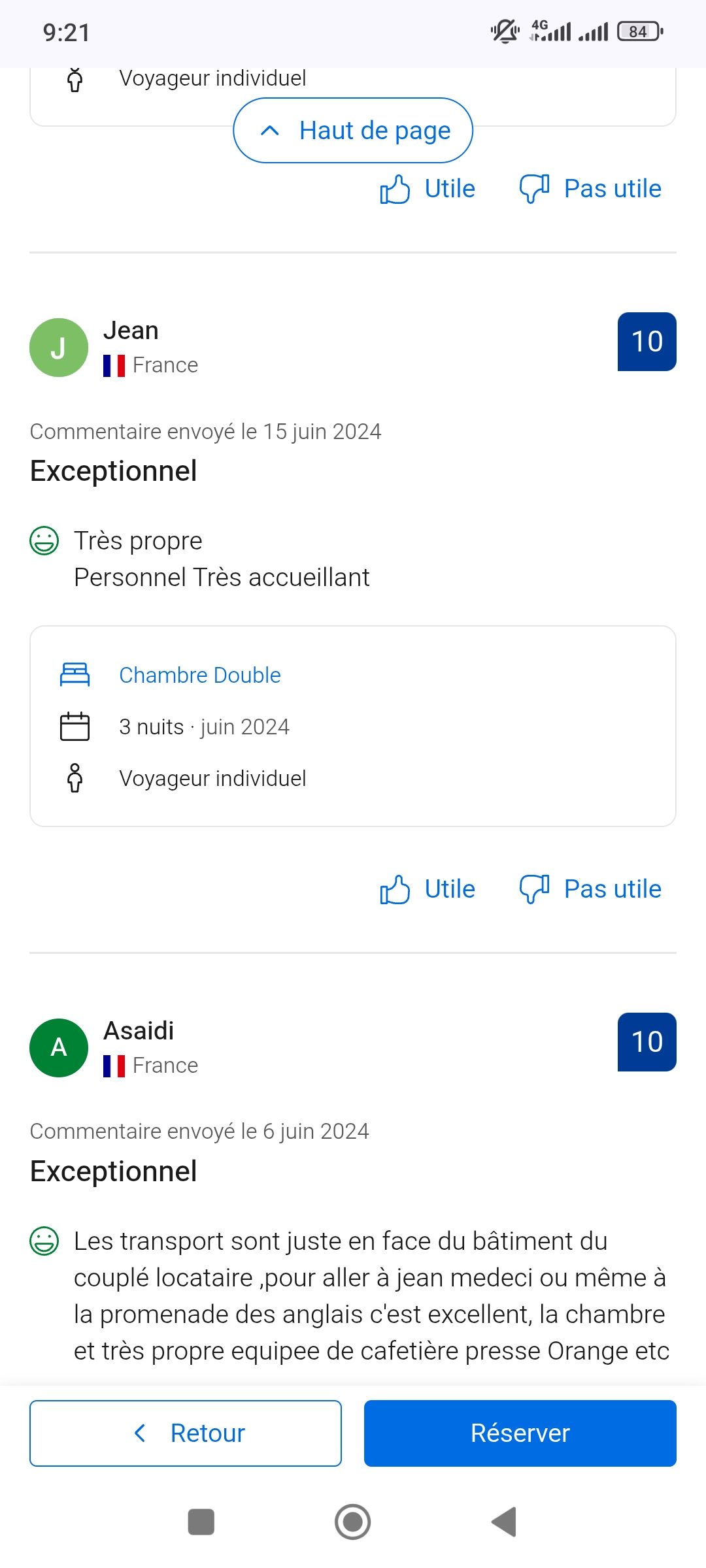Tap Jean's green avatar circle
706x1568 pixels.
[x=59, y=348]
